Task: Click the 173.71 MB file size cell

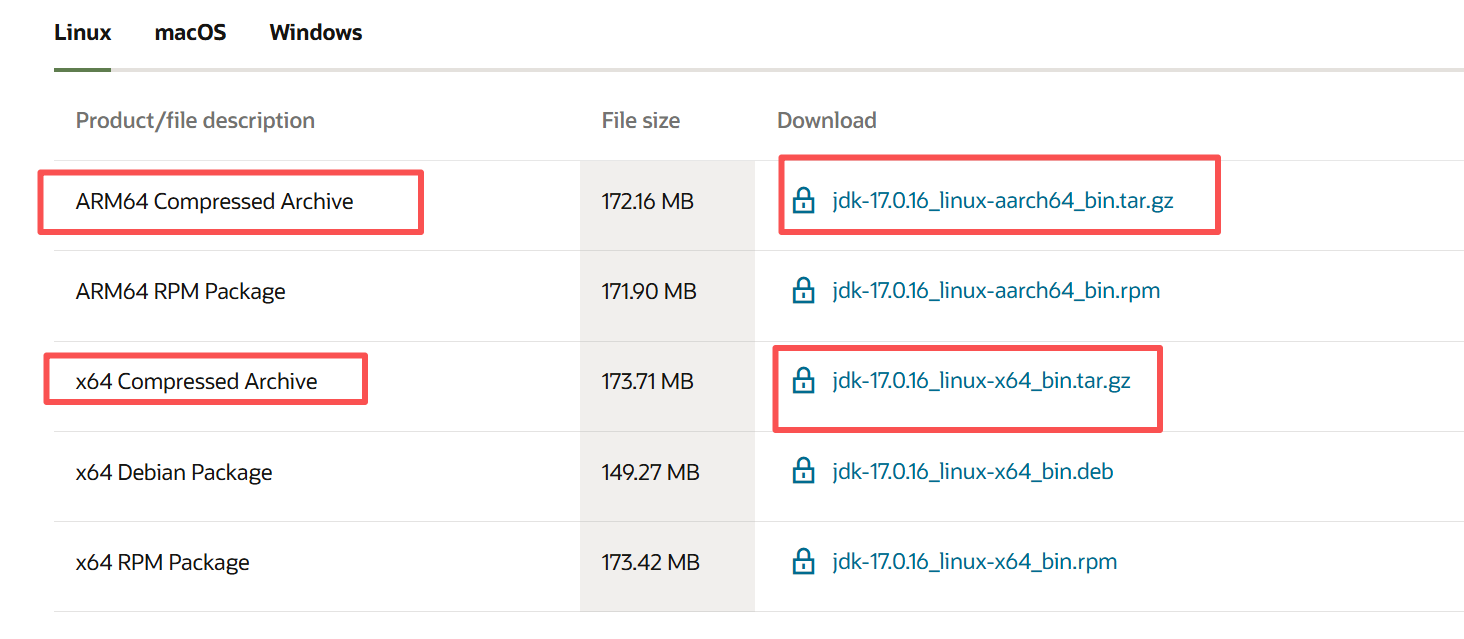Action: 647,381
